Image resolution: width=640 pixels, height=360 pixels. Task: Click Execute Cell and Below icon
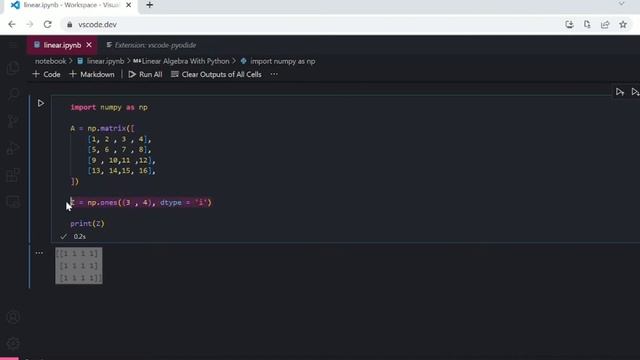[635, 92]
